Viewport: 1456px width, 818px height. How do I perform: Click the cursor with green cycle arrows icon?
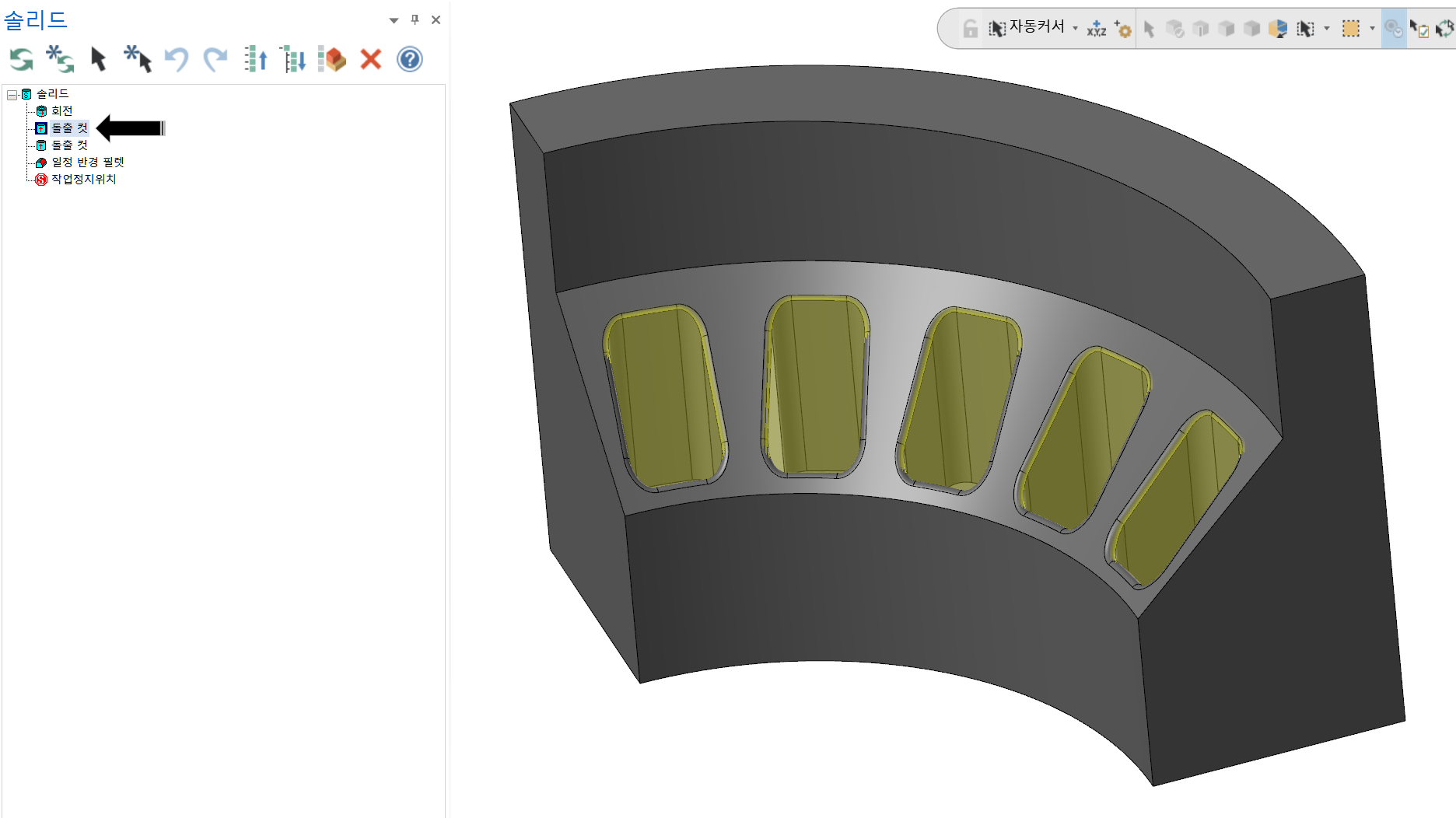[x=1445, y=29]
